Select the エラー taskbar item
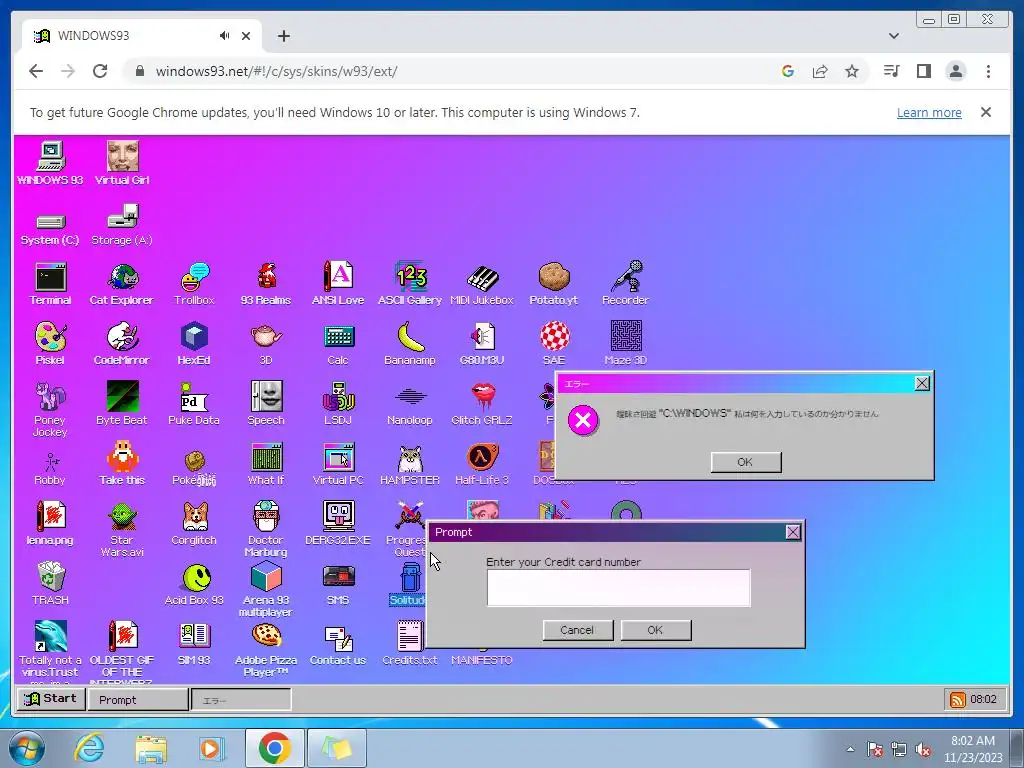The image size is (1024, 768). point(241,700)
